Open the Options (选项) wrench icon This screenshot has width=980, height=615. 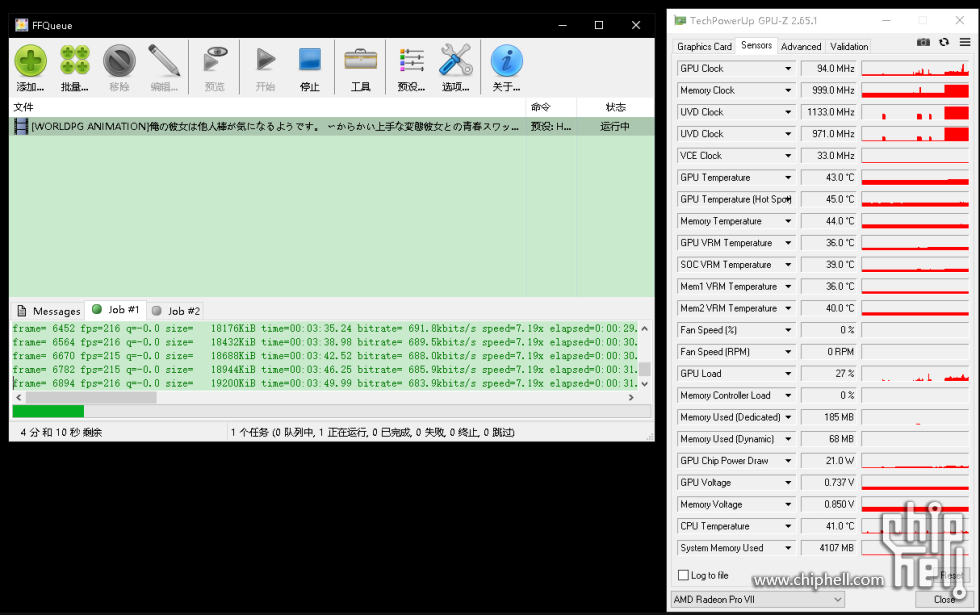(456, 61)
